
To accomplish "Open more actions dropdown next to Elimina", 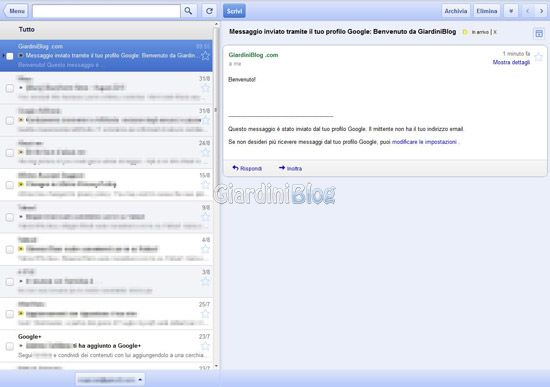I will [511, 11].
